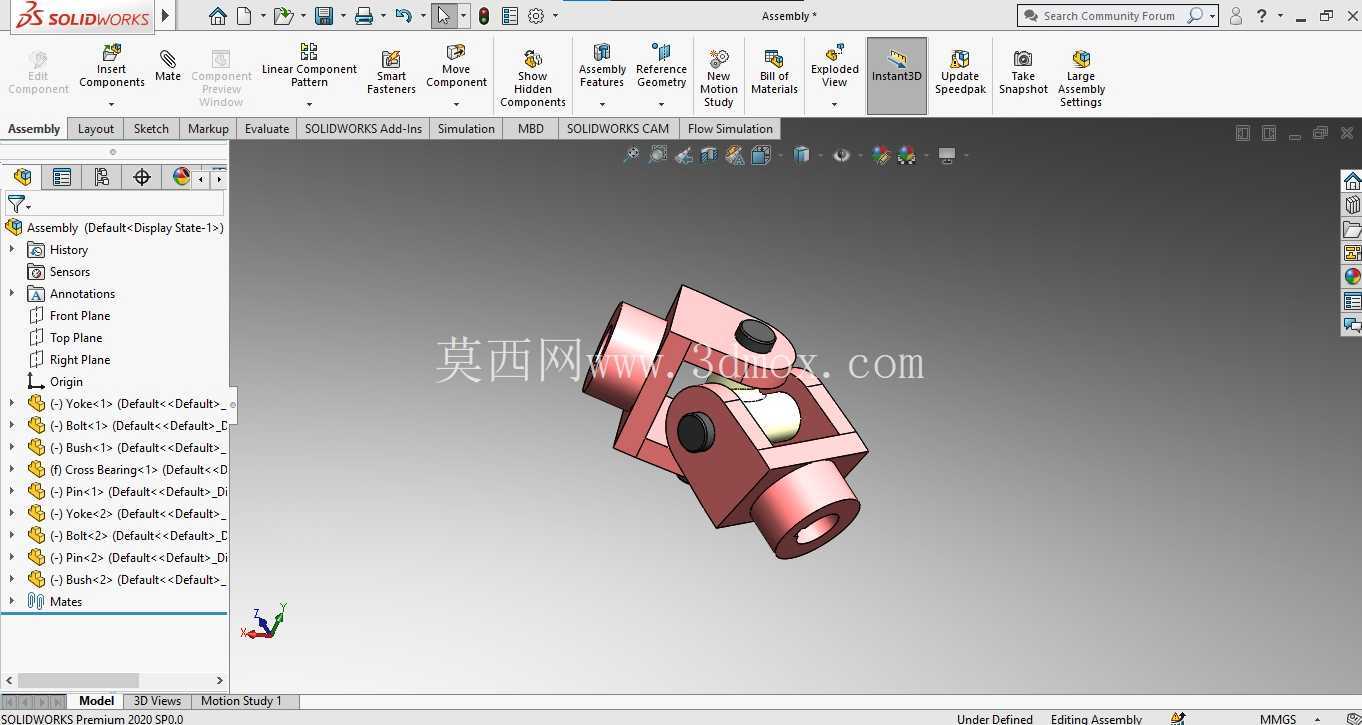Open Section View in heads-up toolbar
This screenshot has width=1362, height=725.
click(709, 155)
